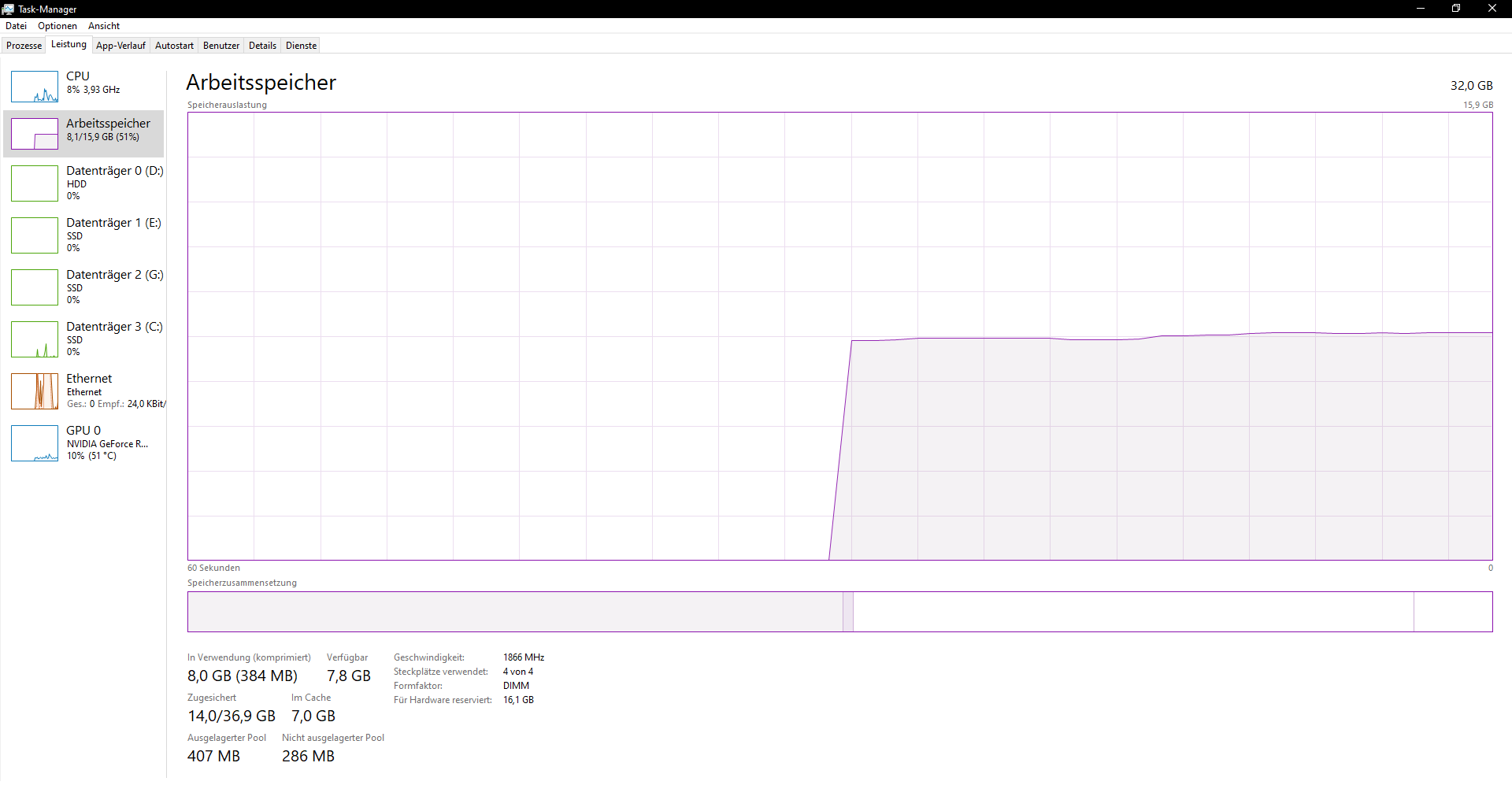Select the Ethernet activity graph icon

pos(35,391)
